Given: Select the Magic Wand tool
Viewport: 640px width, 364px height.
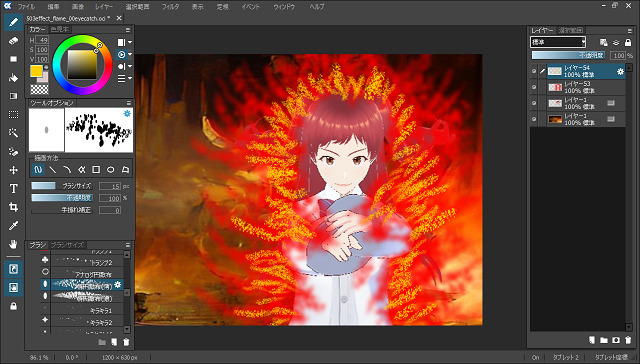Looking at the screenshot, I should pos(13,133).
